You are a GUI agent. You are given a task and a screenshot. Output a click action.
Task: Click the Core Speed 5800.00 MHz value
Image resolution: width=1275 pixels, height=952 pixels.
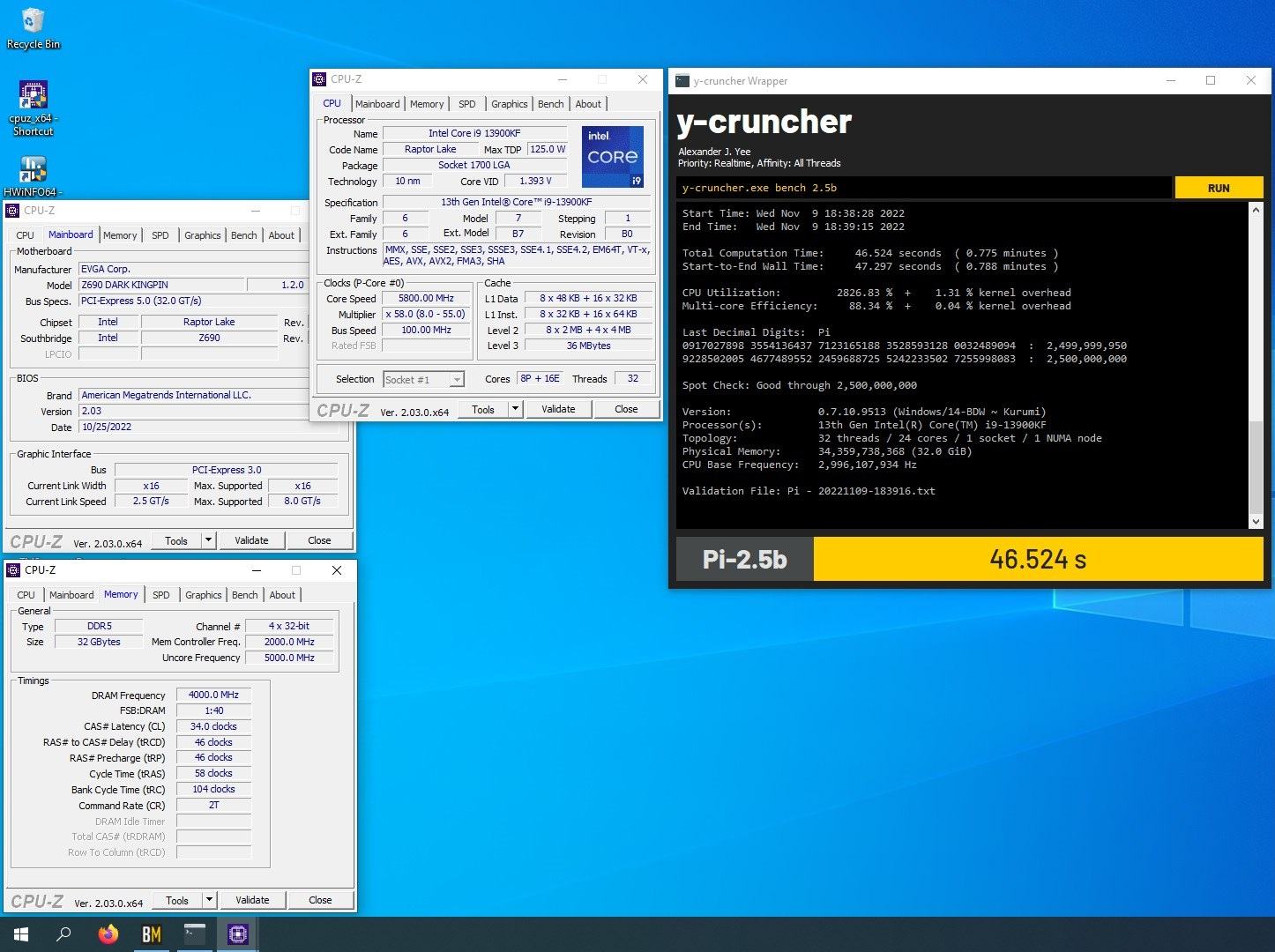[426, 299]
